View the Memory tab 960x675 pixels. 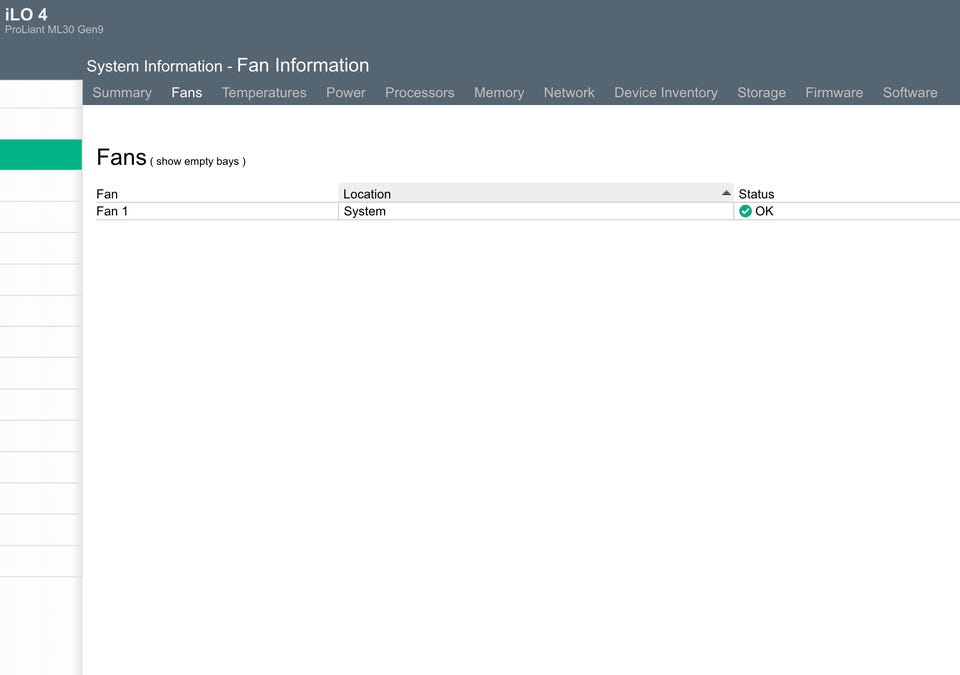click(x=499, y=92)
